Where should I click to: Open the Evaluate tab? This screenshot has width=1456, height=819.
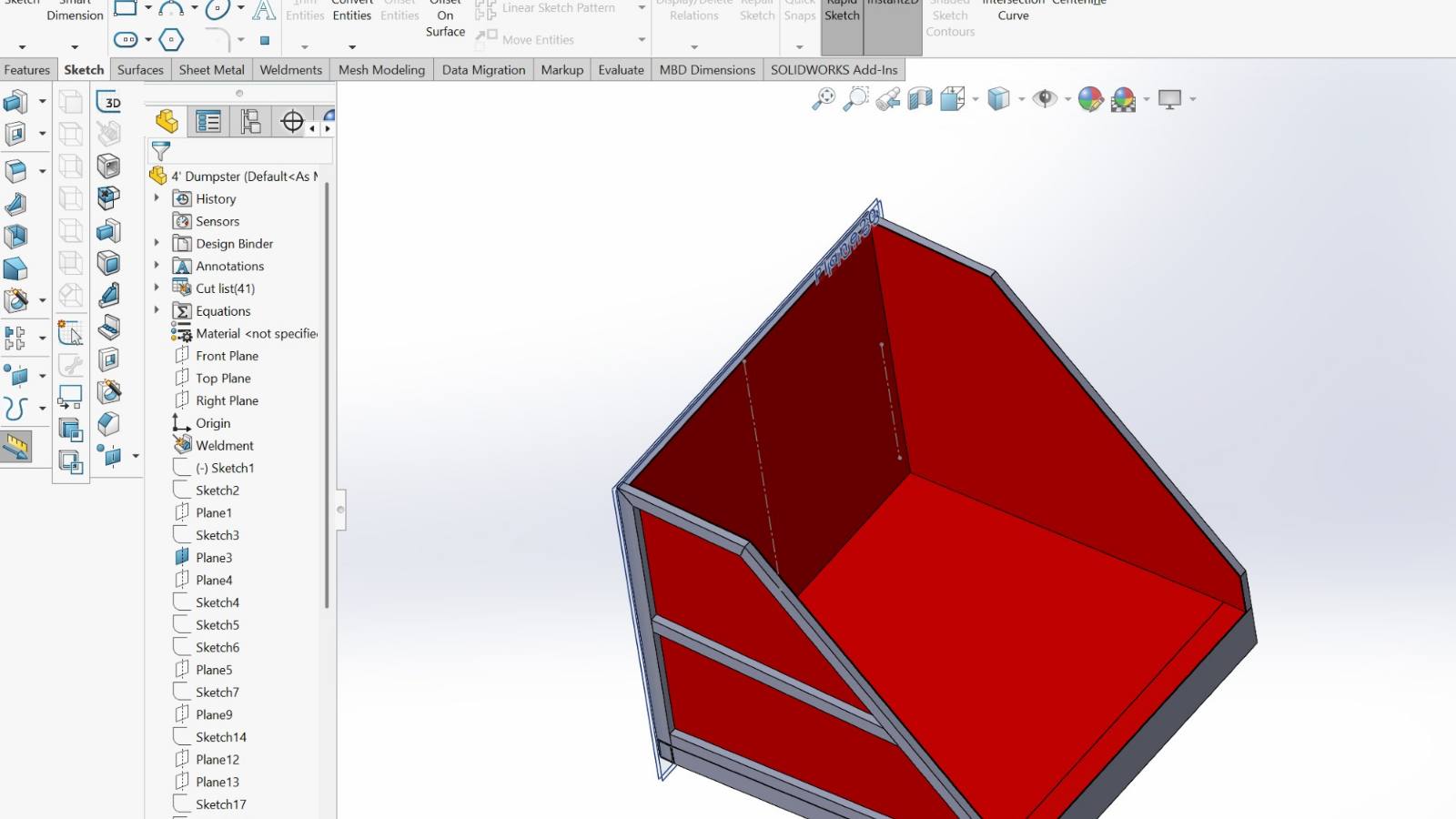pyautogui.click(x=622, y=69)
